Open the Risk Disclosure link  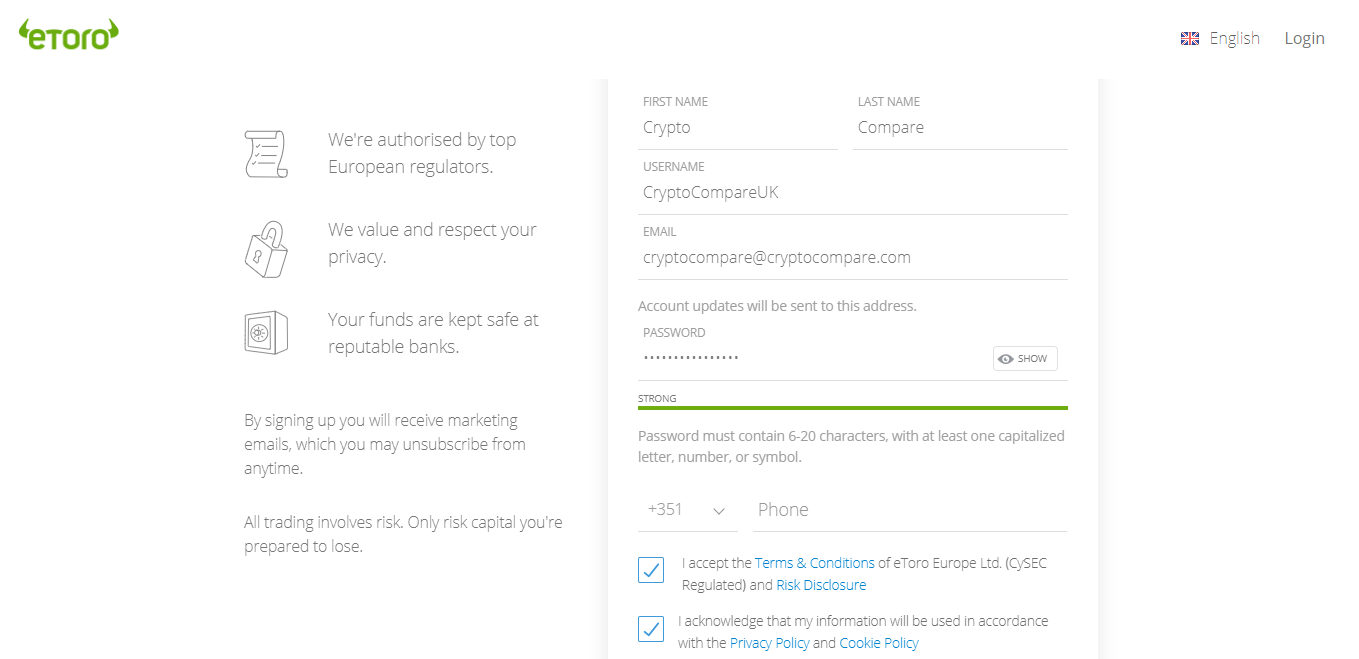coord(821,585)
